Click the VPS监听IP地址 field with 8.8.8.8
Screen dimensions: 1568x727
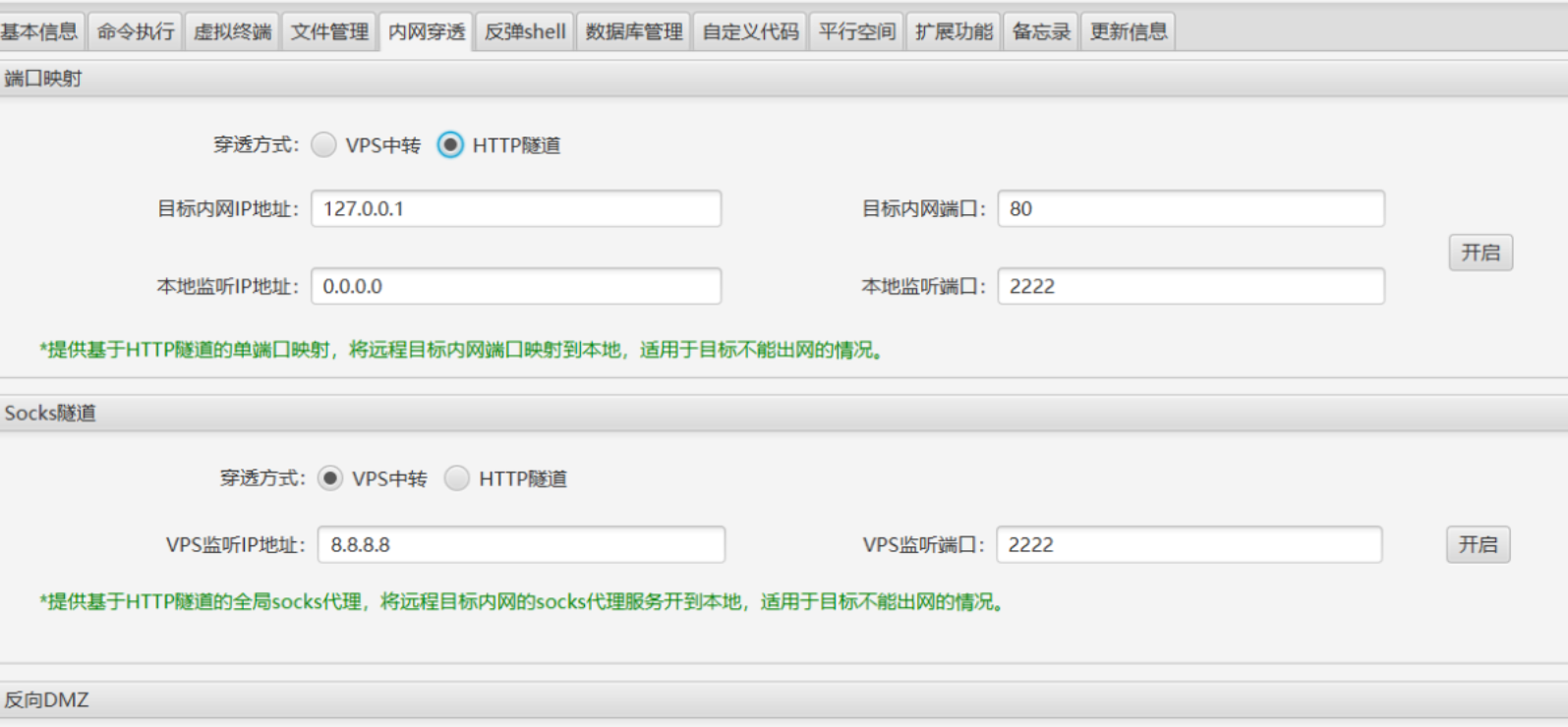[521, 544]
